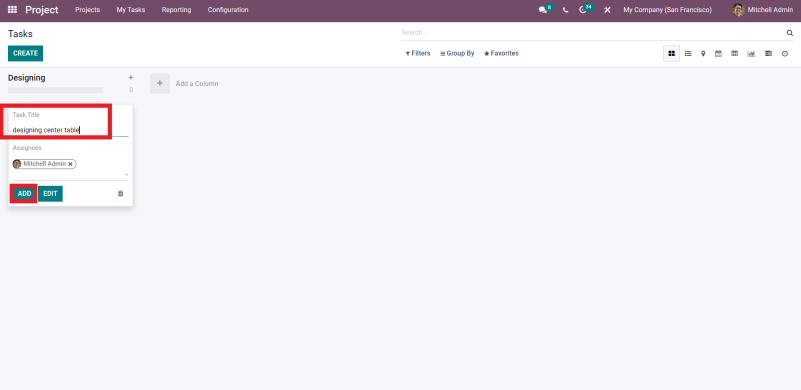Open Assignees dropdown arrow

tap(126, 175)
